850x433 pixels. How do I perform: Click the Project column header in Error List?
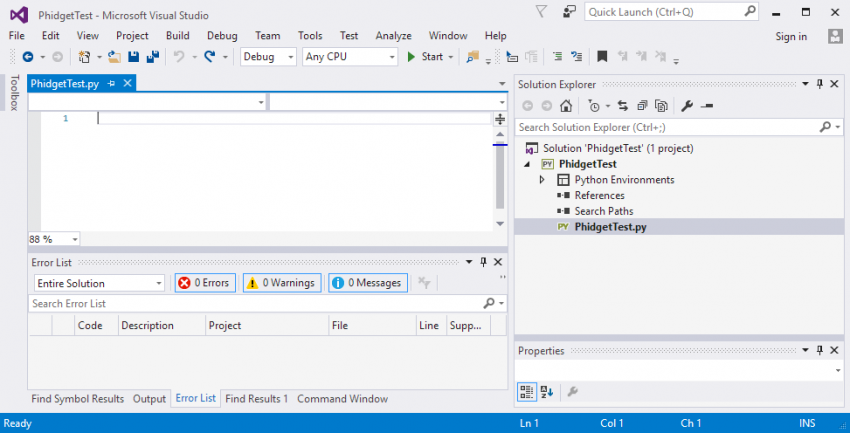pyautogui.click(x=267, y=326)
